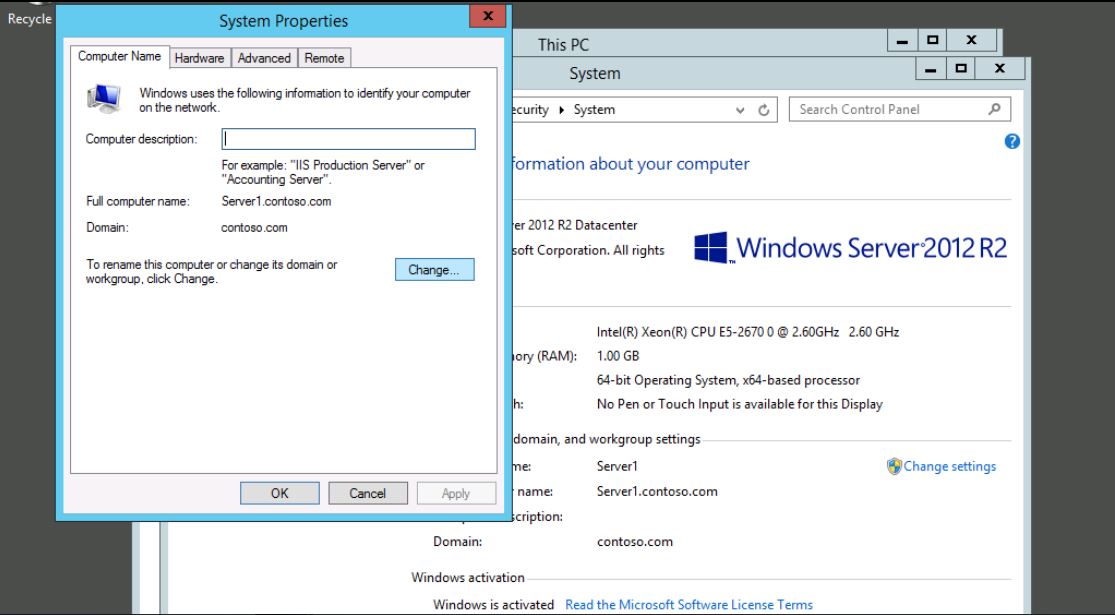Screen dimensions: 1115x615
Task: Refresh the Control Panel address bar
Action: [764, 110]
